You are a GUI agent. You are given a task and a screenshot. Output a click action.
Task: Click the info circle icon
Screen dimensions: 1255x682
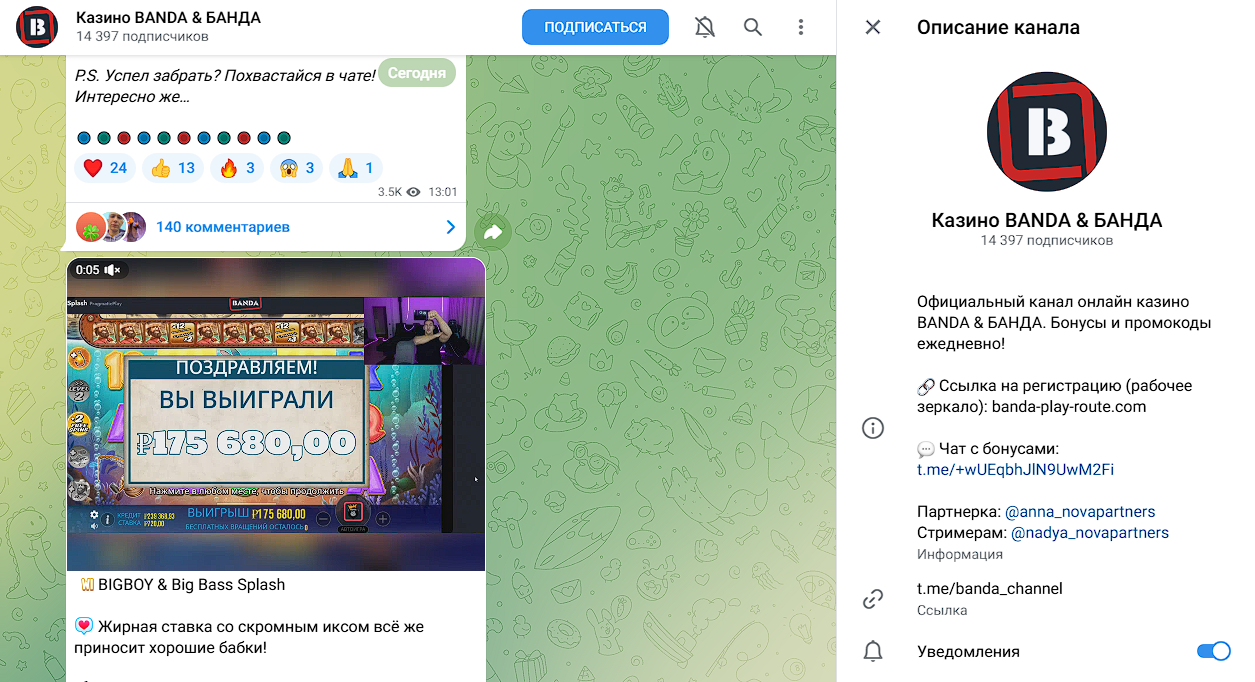point(873,429)
